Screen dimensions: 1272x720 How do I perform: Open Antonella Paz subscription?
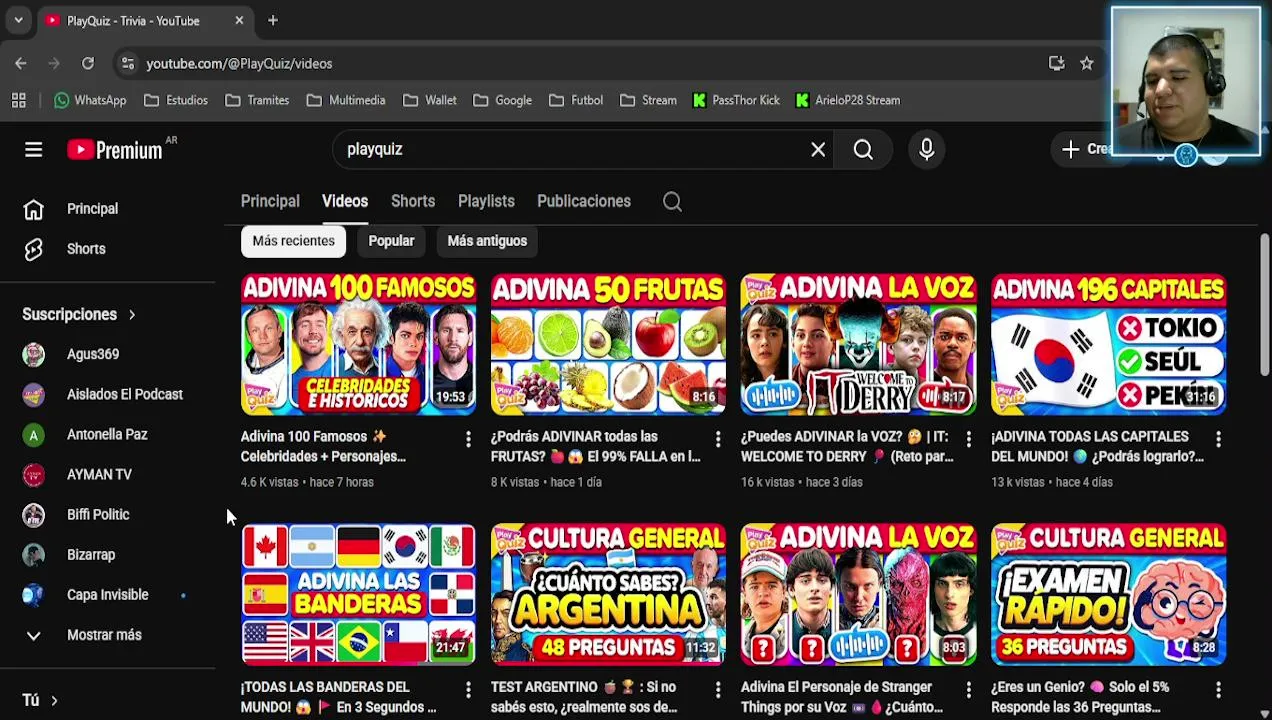click(107, 434)
